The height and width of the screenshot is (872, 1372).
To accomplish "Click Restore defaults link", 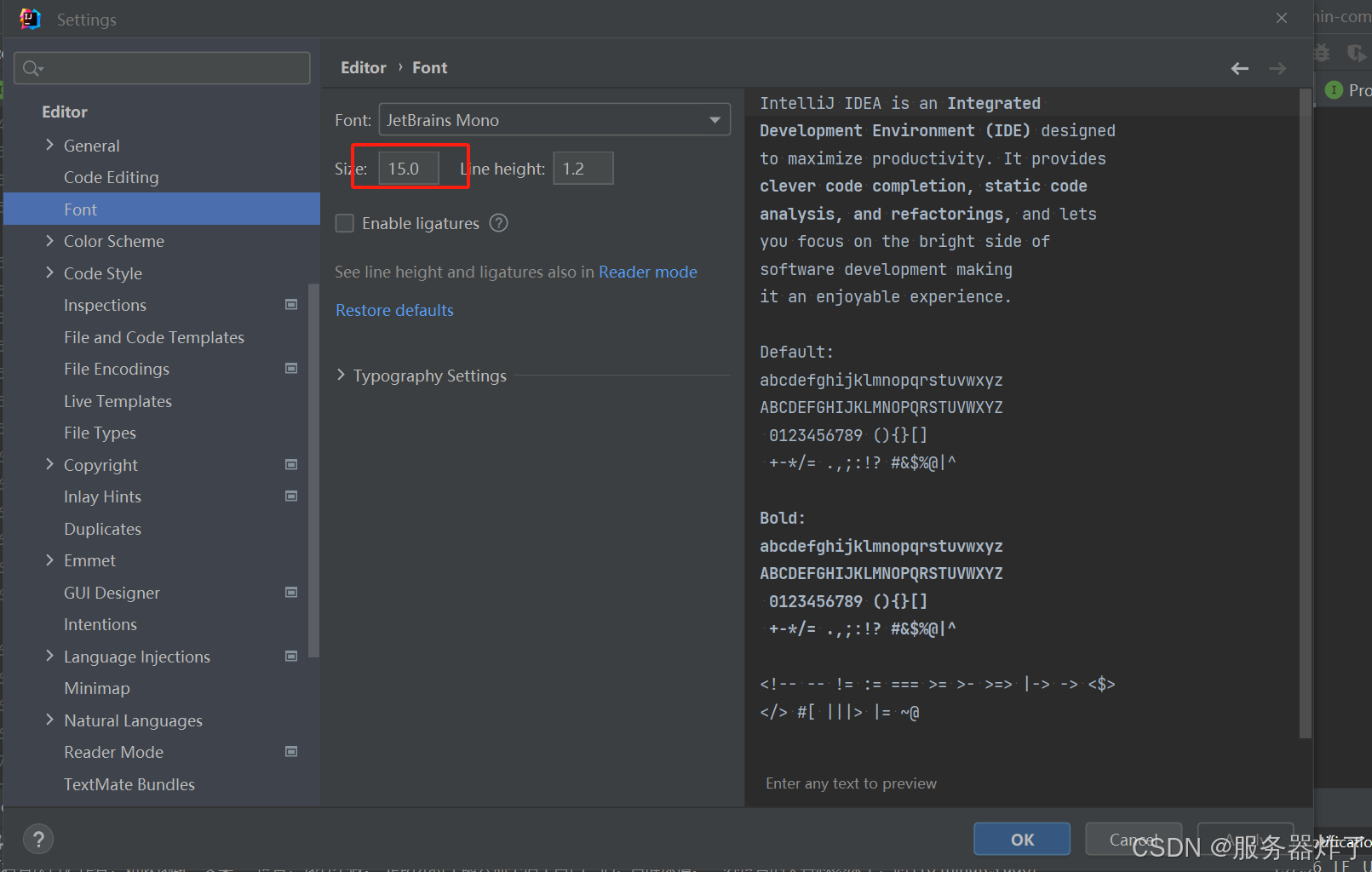I will [x=394, y=310].
